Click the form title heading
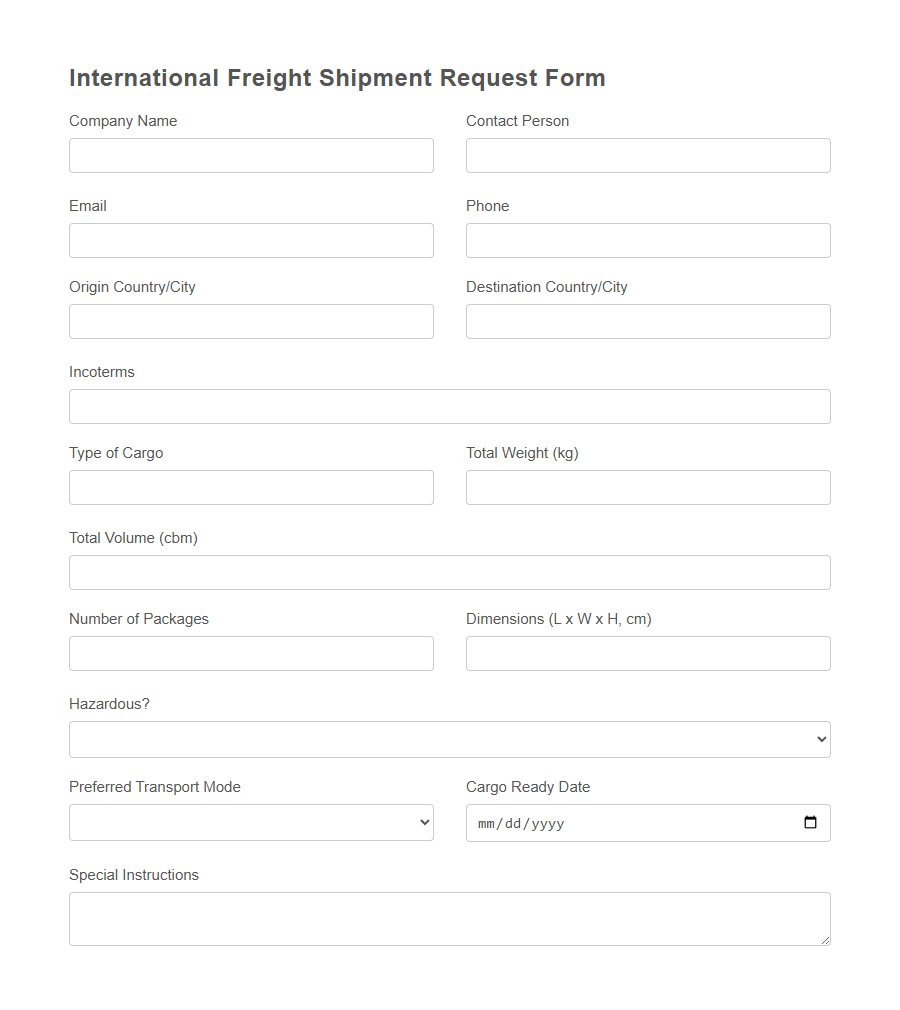The image size is (900, 1010). click(337, 78)
